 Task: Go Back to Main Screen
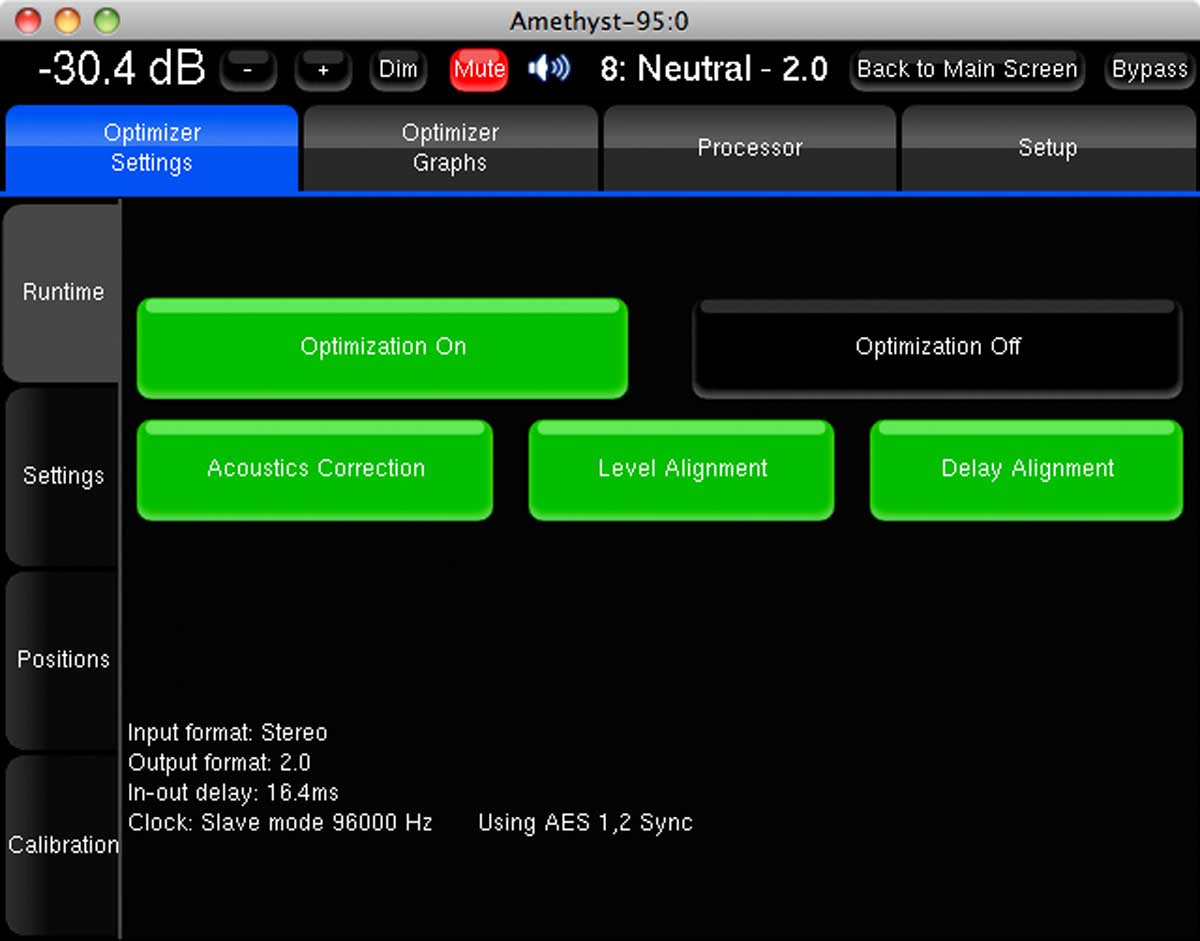[x=967, y=70]
